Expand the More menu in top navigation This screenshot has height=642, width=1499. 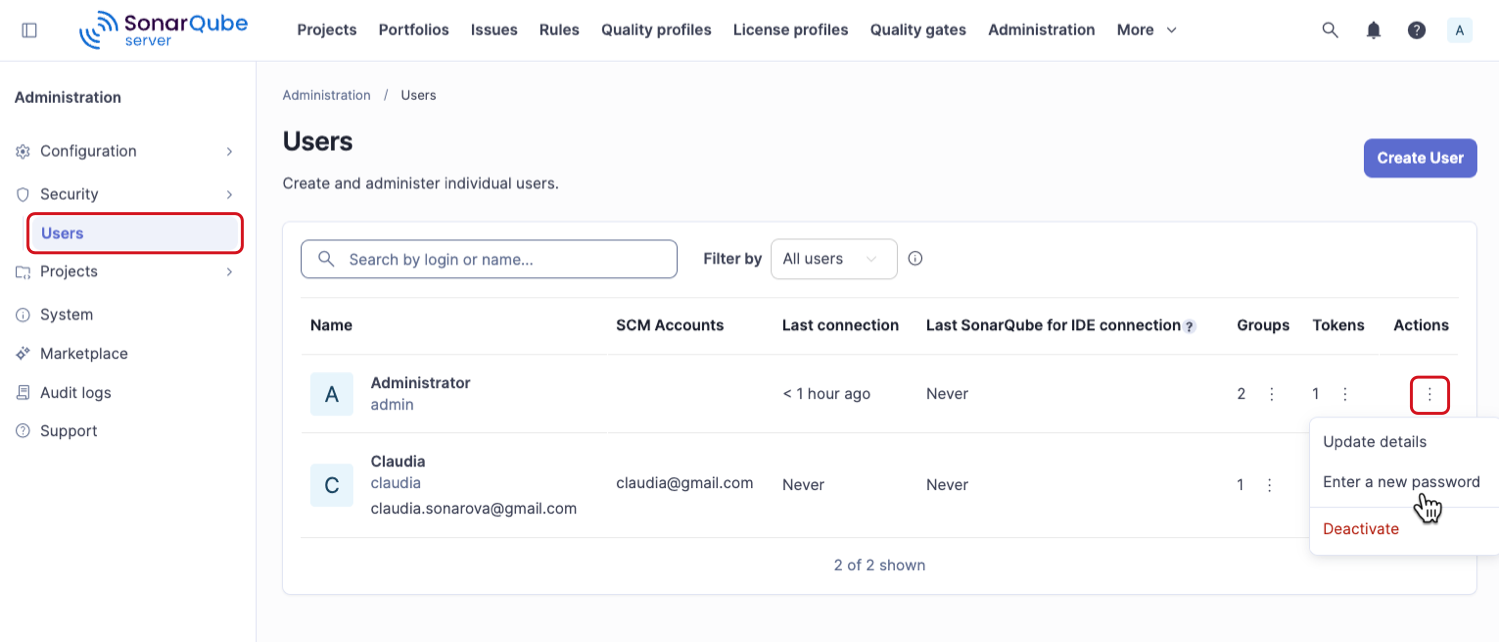(1147, 30)
